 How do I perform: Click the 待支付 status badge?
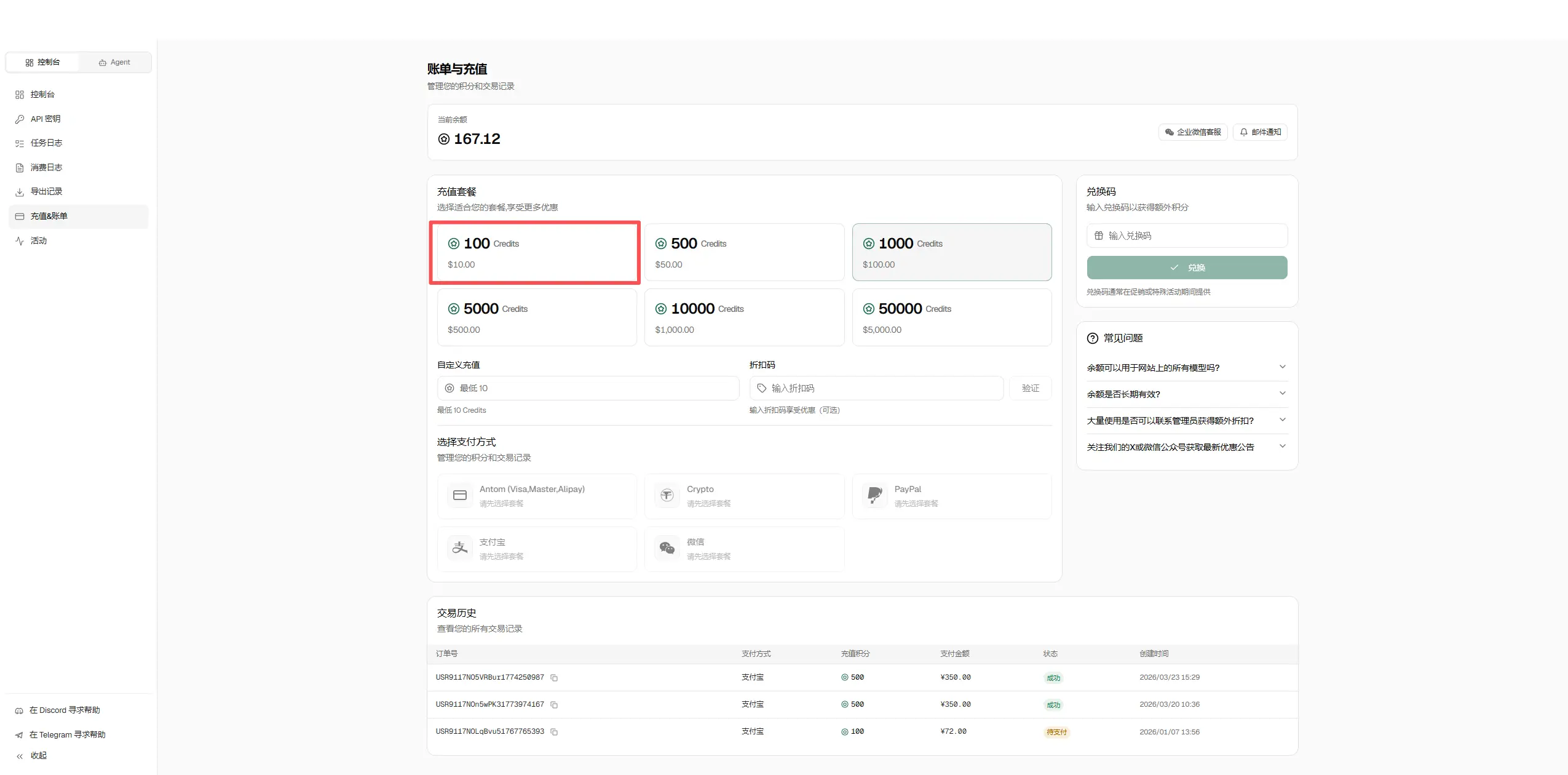pyautogui.click(x=1056, y=732)
